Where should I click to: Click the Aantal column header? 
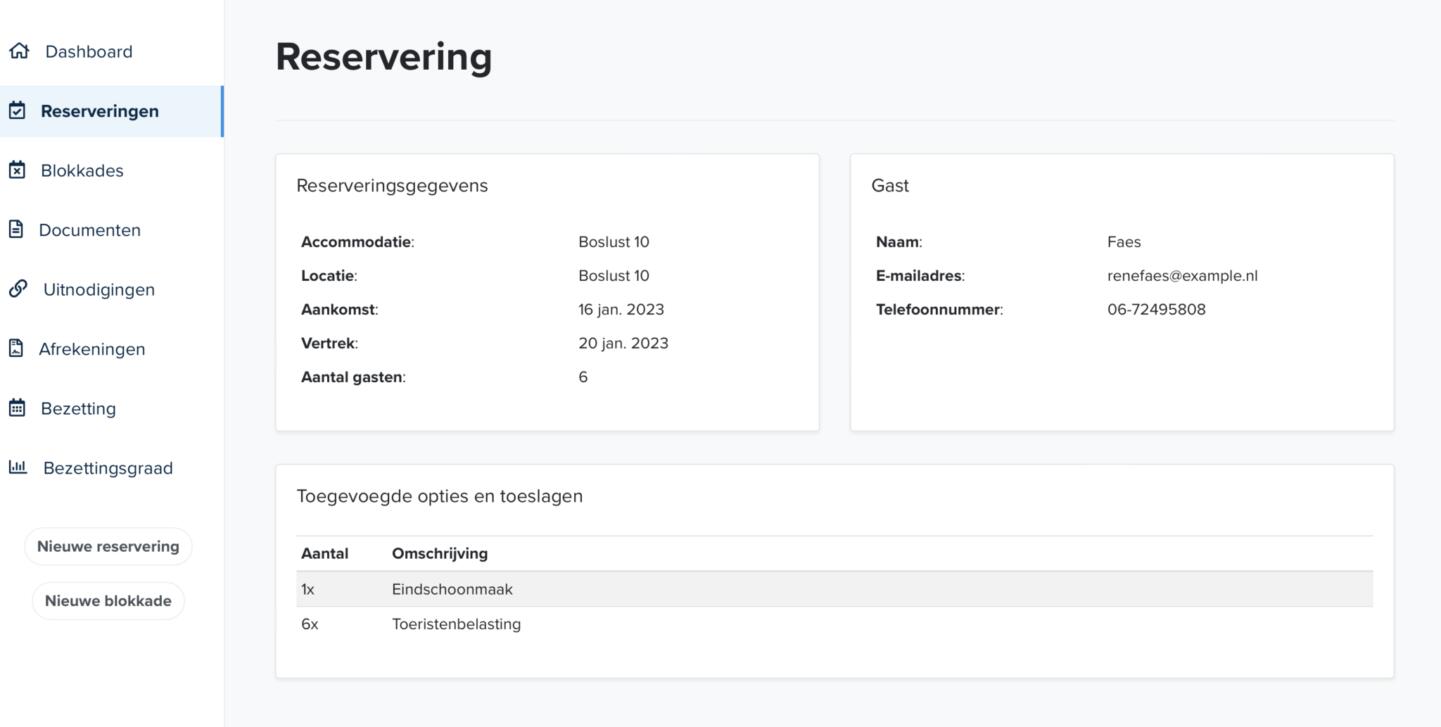click(x=324, y=553)
